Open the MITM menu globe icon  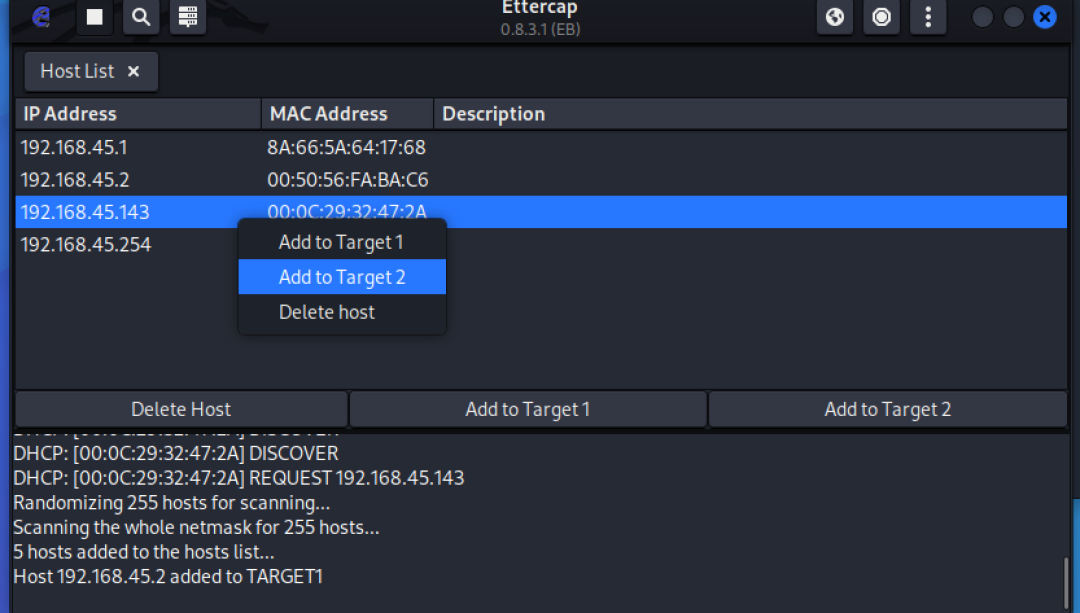[834, 16]
